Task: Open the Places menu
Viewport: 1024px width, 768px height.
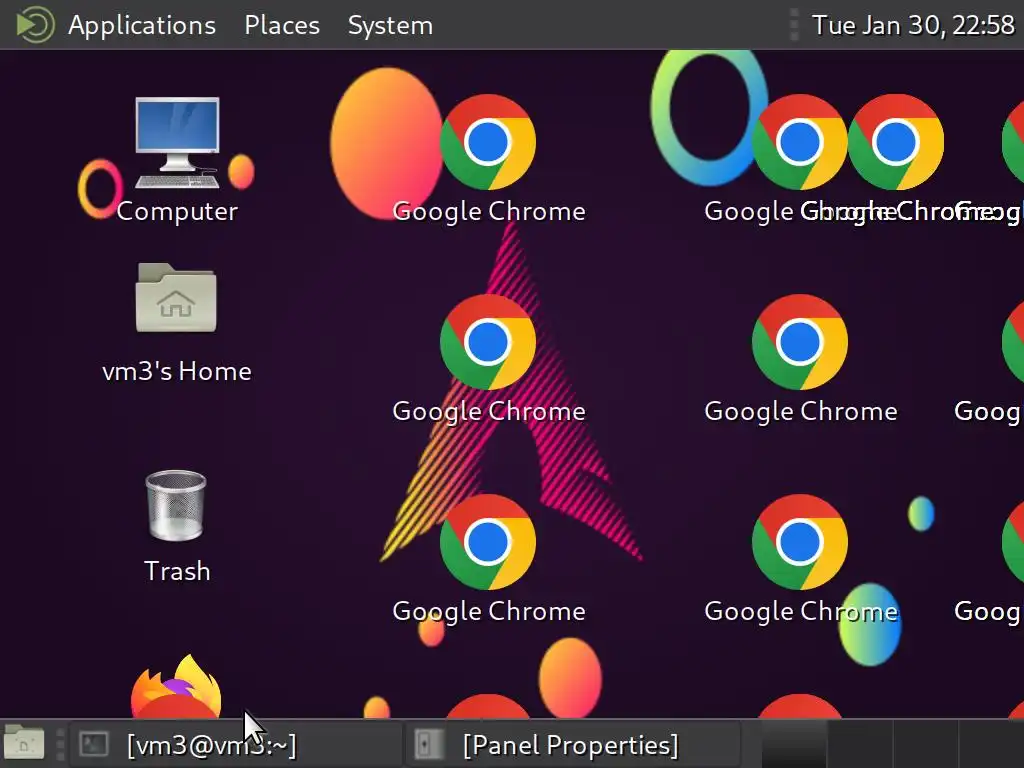Action: tap(282, 25)
